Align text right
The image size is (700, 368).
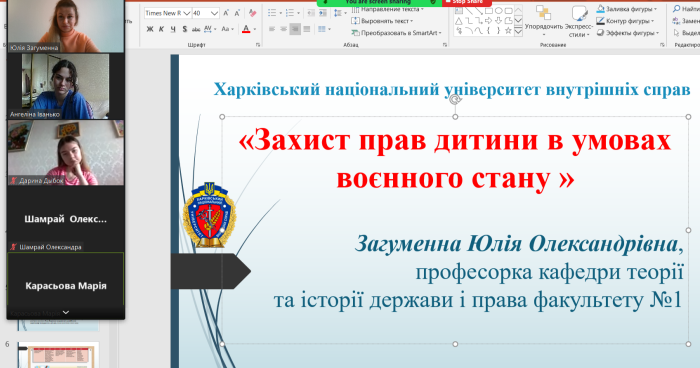[295, 29]
